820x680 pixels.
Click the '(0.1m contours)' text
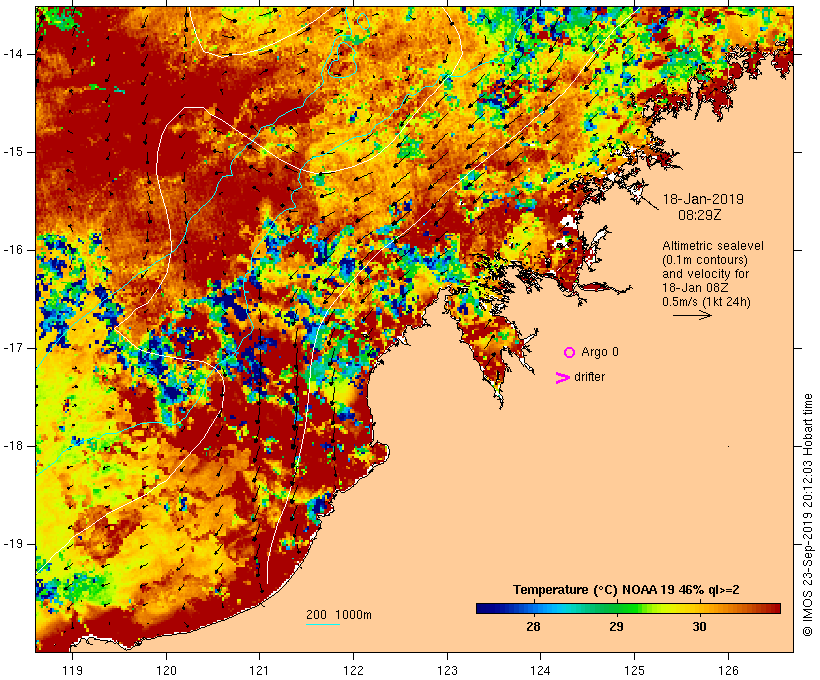(x=704, y=260)
